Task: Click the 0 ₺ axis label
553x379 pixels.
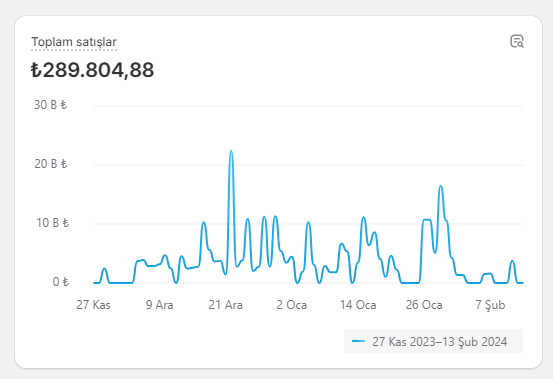Action: coord(61,282)
